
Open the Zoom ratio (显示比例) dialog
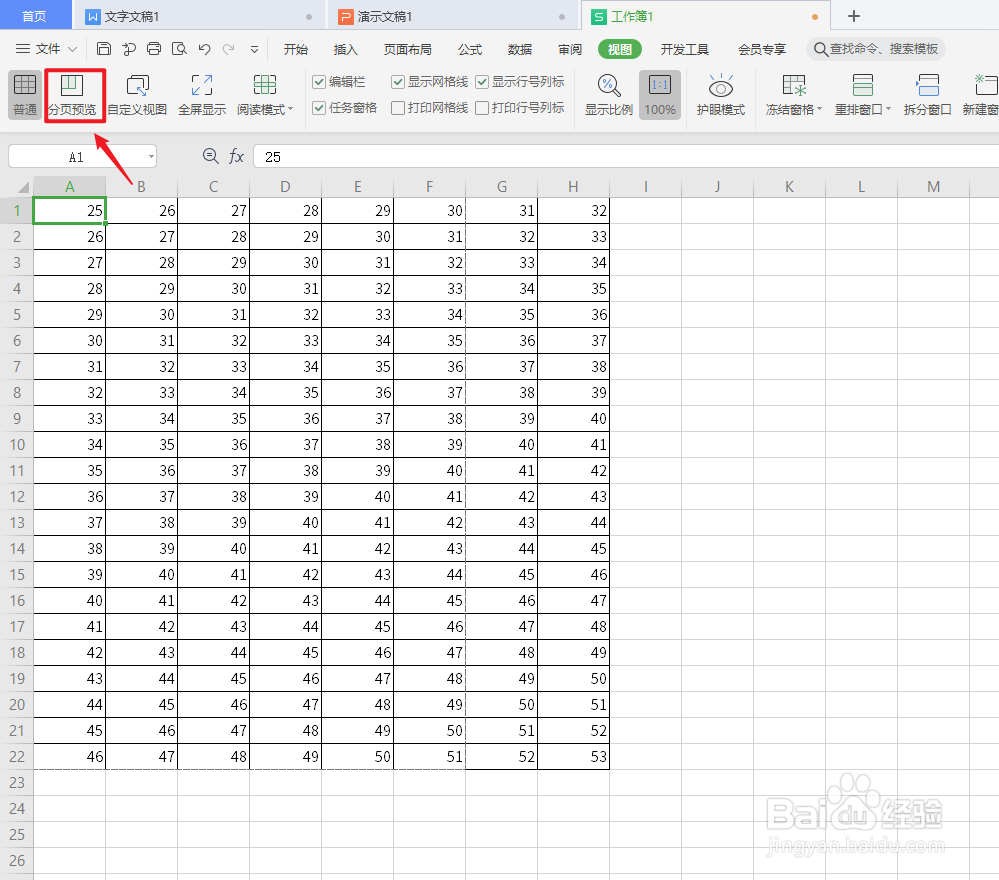tap(608, 94)
